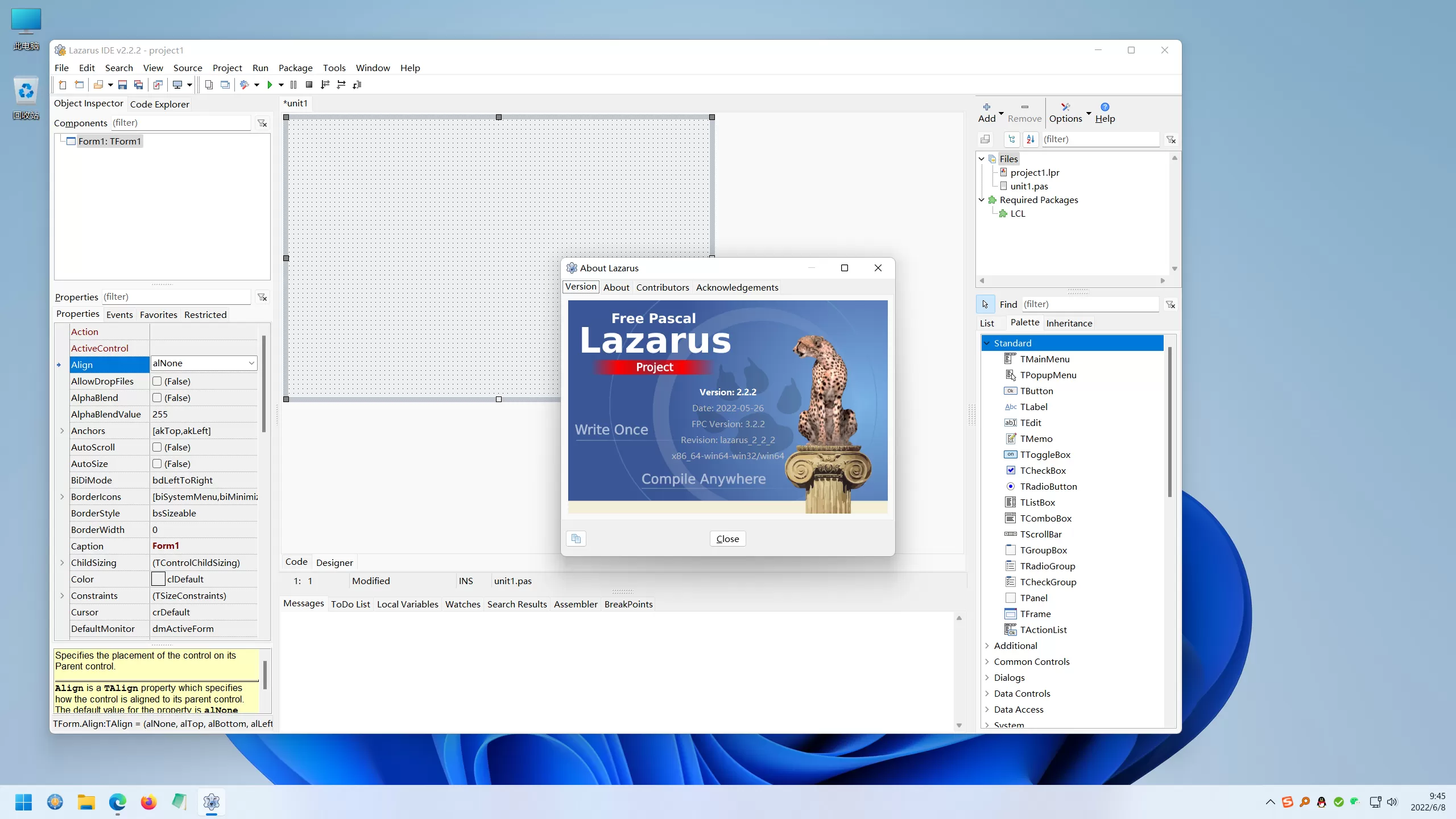Open the Align property dropdown
This screenshot has width=1456, height=819.
pyautogui.click(x=250, y=363)
